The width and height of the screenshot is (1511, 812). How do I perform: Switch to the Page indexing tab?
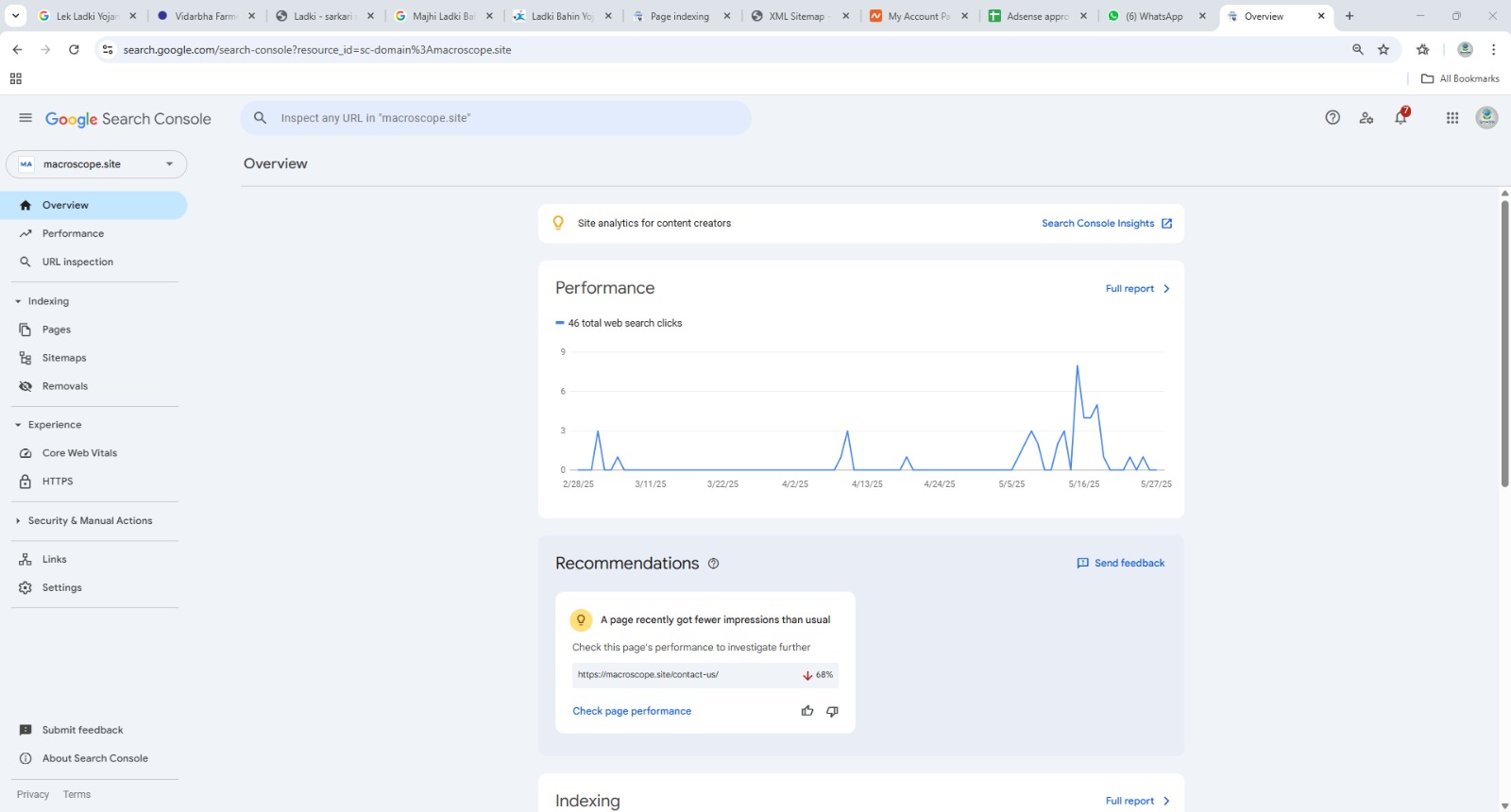click(681, 16)
